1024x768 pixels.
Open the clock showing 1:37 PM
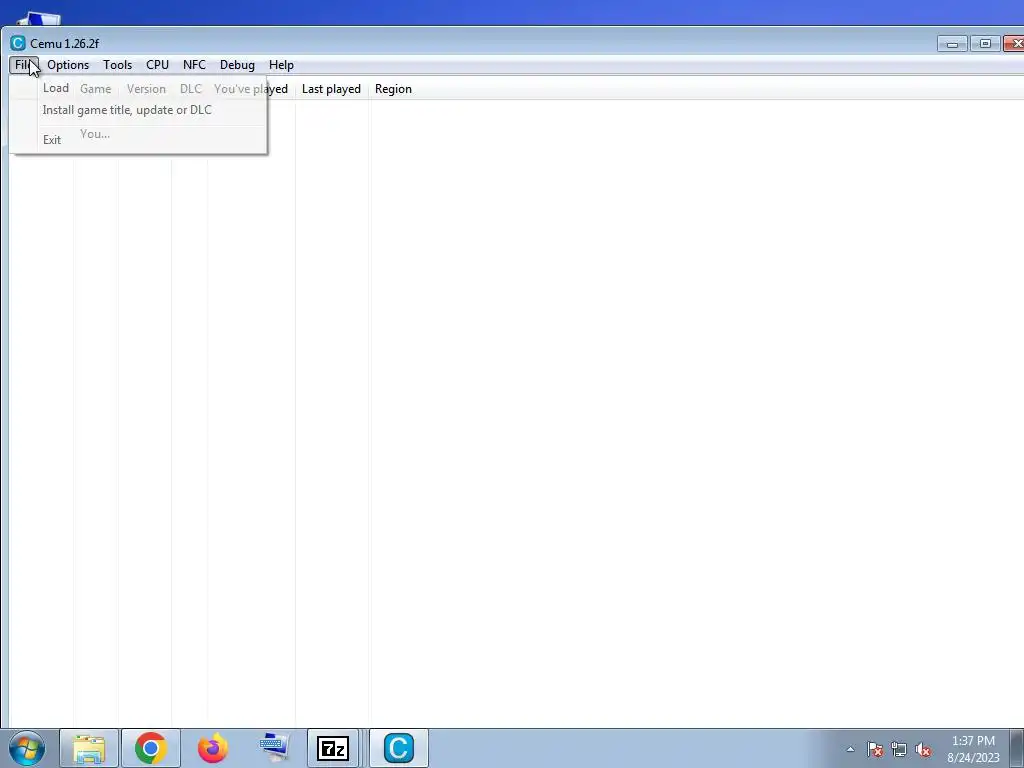(973, 749)
